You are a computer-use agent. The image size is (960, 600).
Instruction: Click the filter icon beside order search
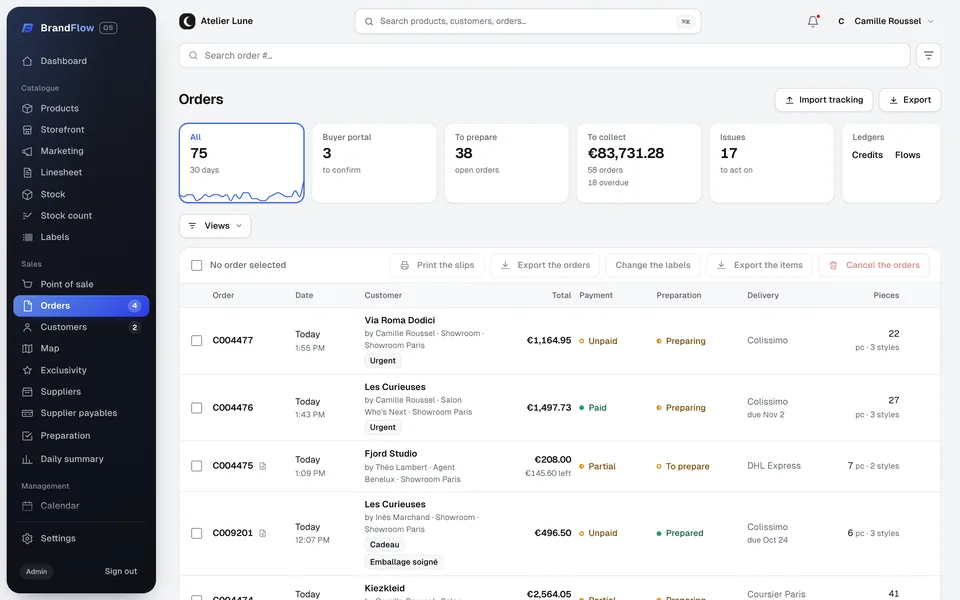coord(928,56)
